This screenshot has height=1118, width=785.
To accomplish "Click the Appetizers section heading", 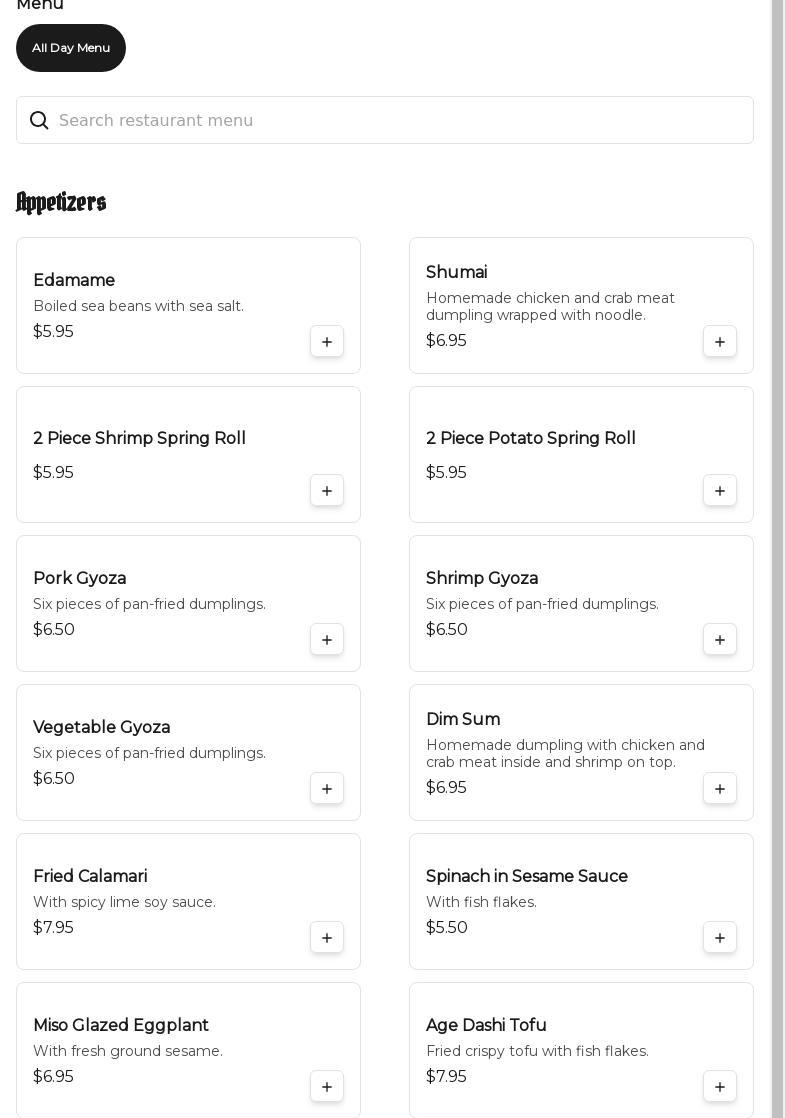I will [61, 202].
